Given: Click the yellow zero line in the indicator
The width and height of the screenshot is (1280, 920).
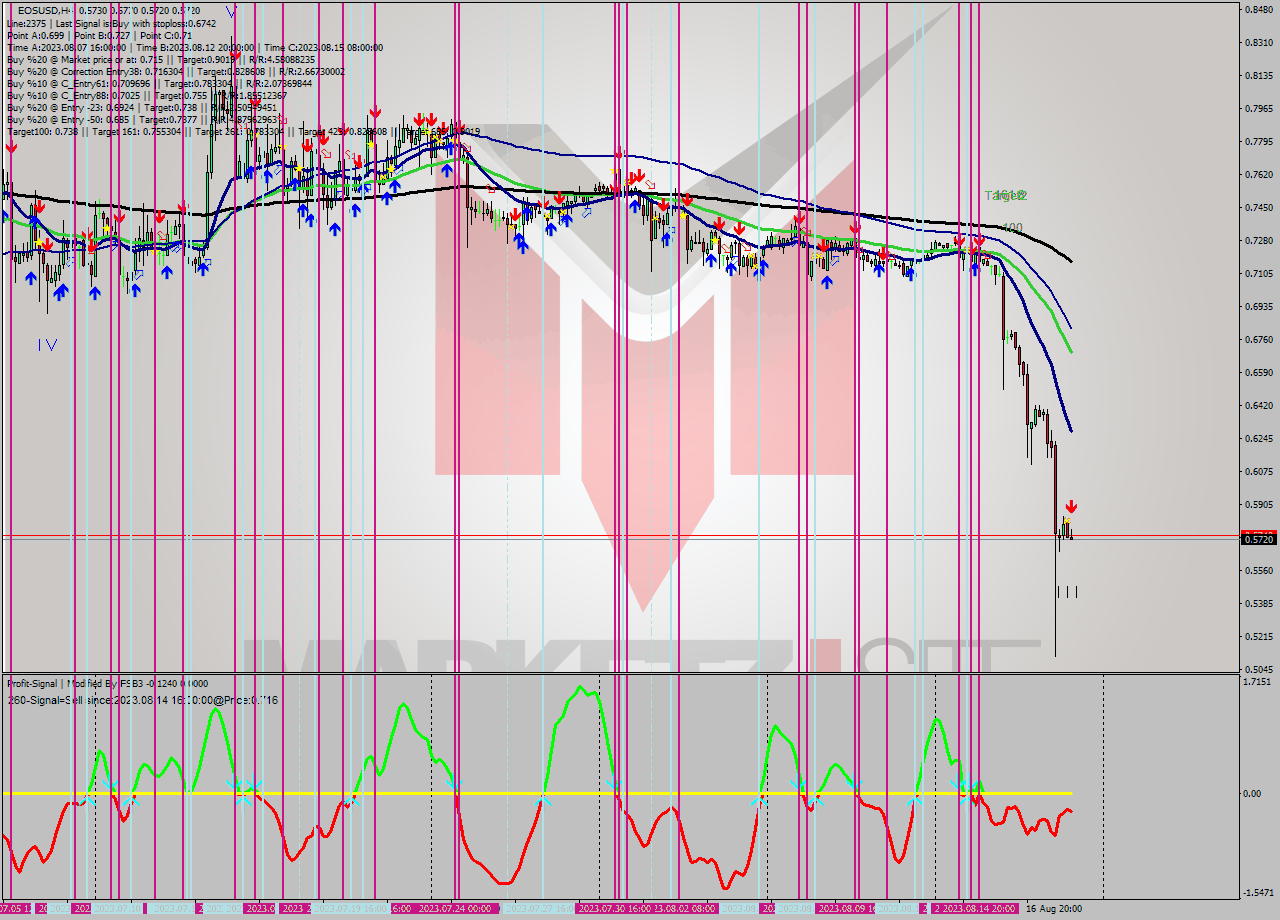Looking at the screenshot, I should coord(536,794).
